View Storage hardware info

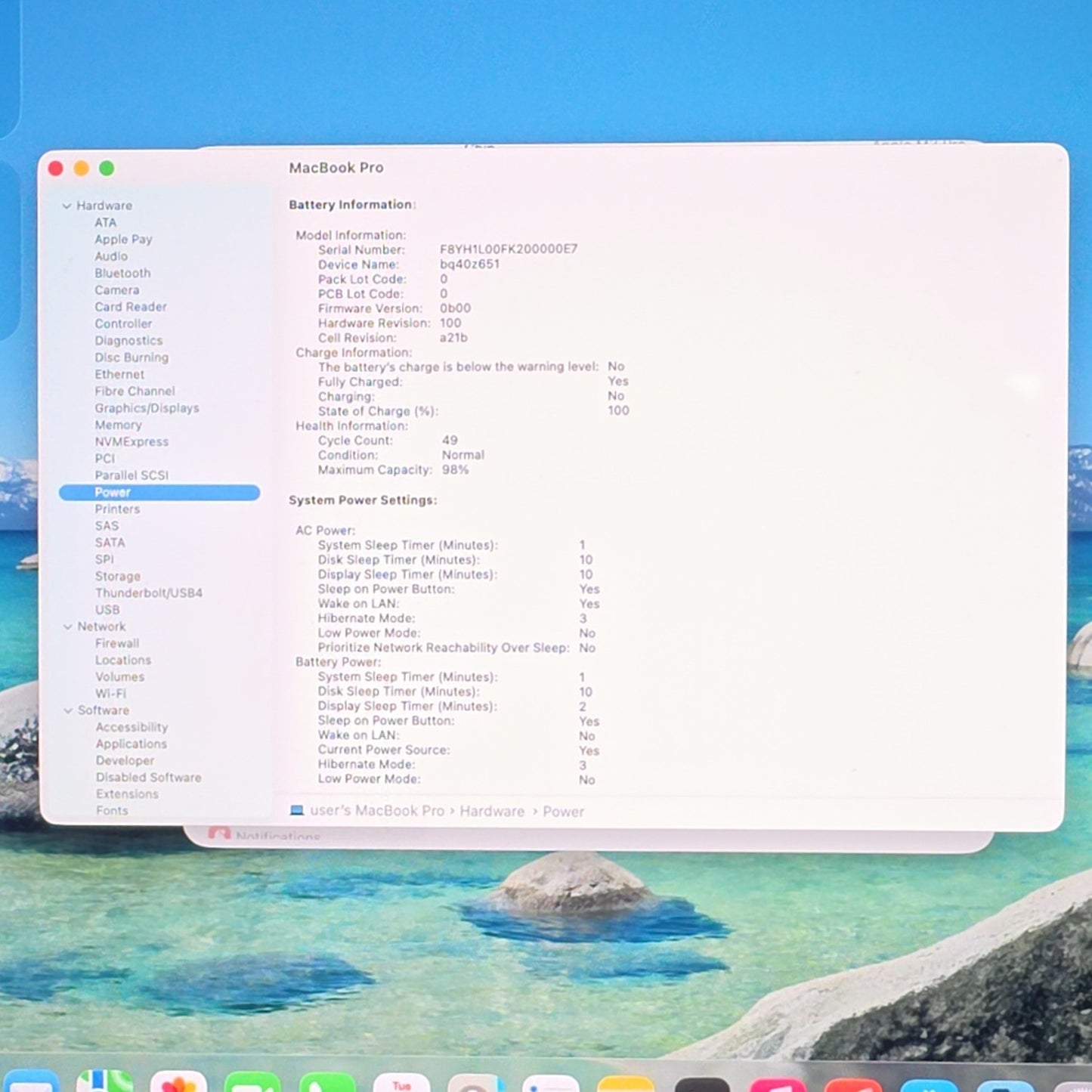118,577
